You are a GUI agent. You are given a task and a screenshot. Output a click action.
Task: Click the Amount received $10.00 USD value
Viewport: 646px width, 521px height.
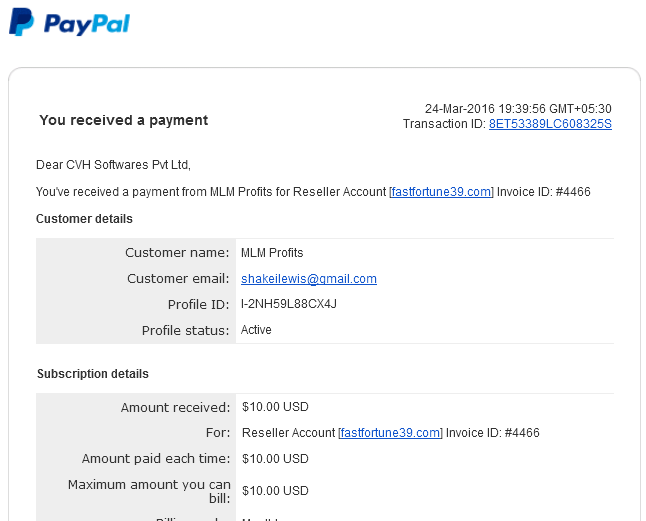pyautogui.click(x=275, y=407)
